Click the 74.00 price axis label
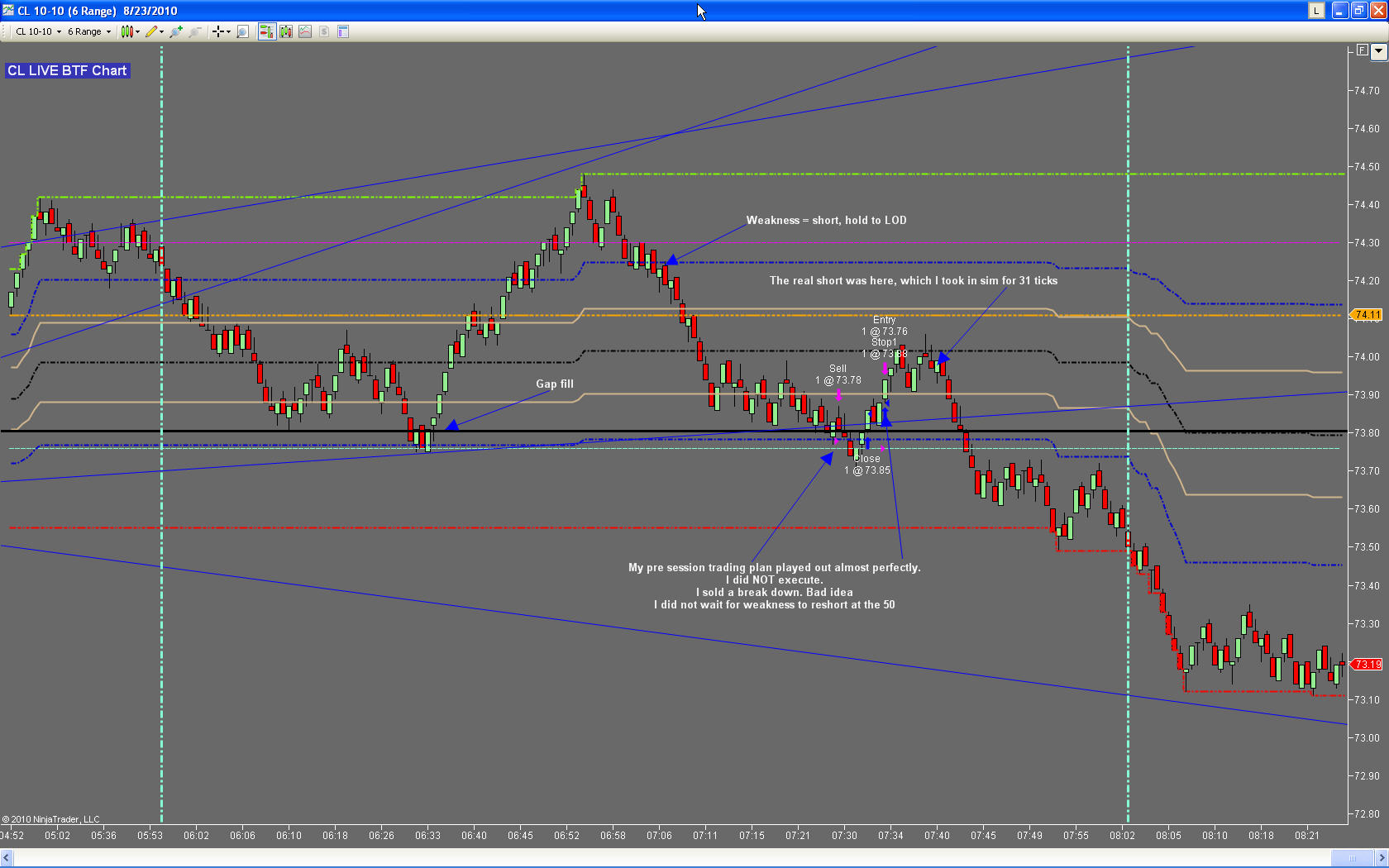1389x868 pixels. coord(1368,357)
